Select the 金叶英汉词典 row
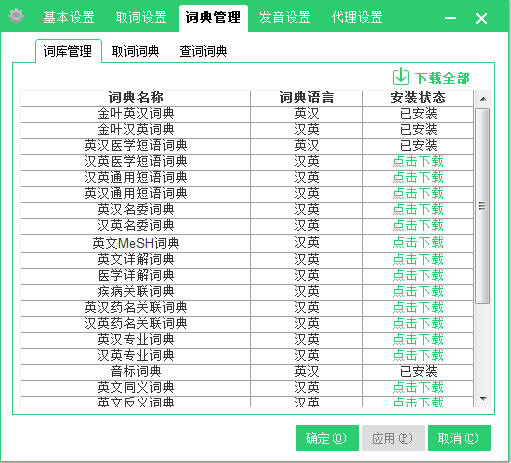 (247, 114)
